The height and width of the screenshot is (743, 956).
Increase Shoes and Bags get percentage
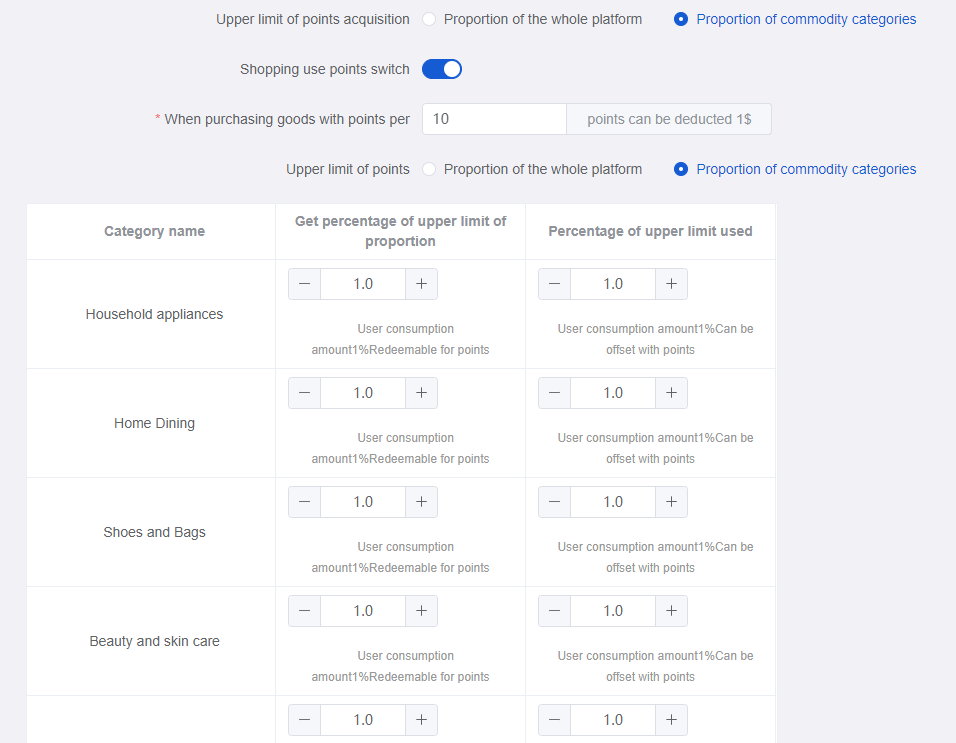(x=421, y=502)
